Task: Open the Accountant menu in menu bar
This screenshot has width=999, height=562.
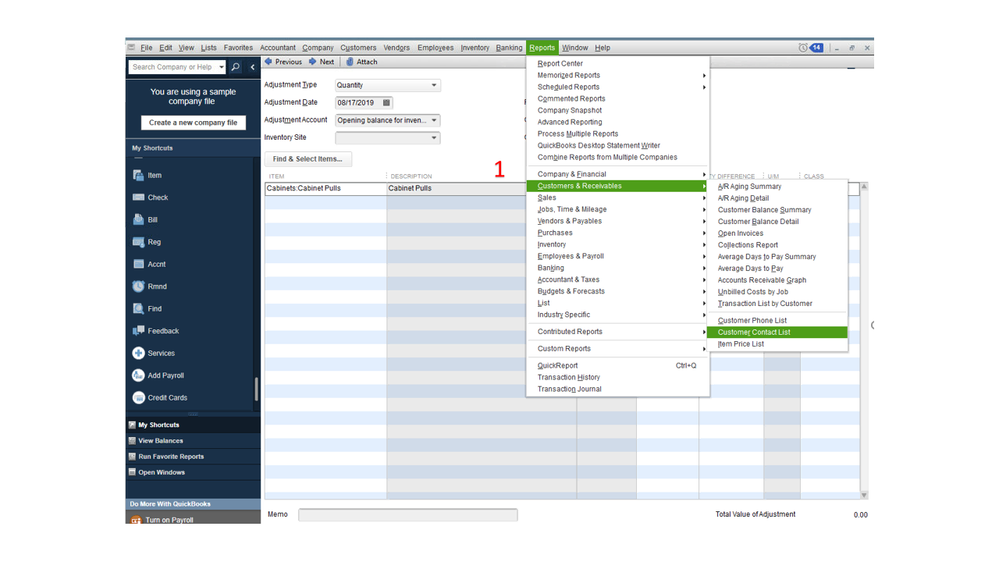Action: point(277,48)
